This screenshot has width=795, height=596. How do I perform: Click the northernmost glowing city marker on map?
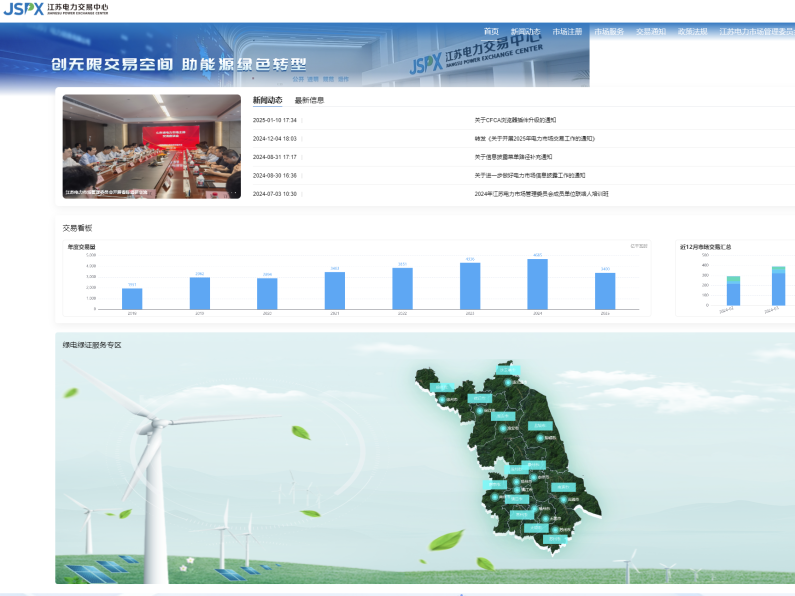click(x=509, y=382)
